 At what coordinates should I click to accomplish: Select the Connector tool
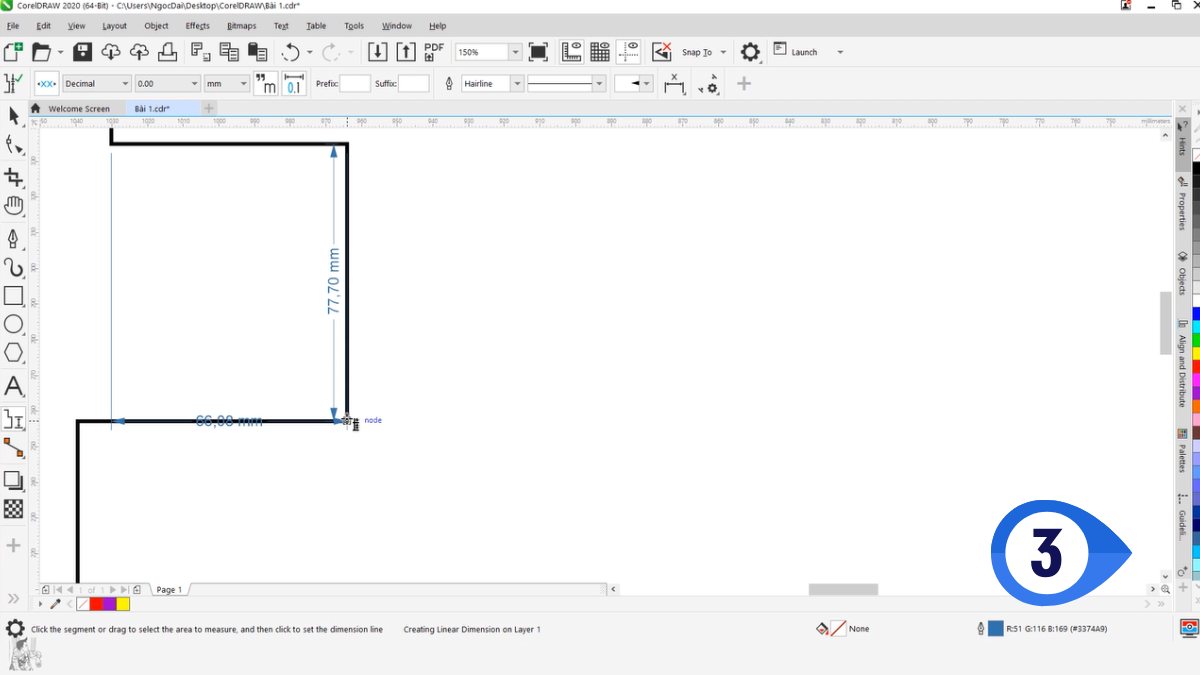(14, 447)
